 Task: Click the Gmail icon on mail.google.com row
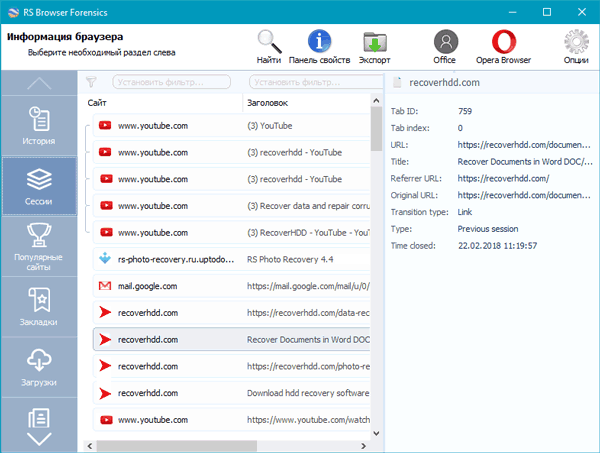pyautogui.click(x=105, y=286)
